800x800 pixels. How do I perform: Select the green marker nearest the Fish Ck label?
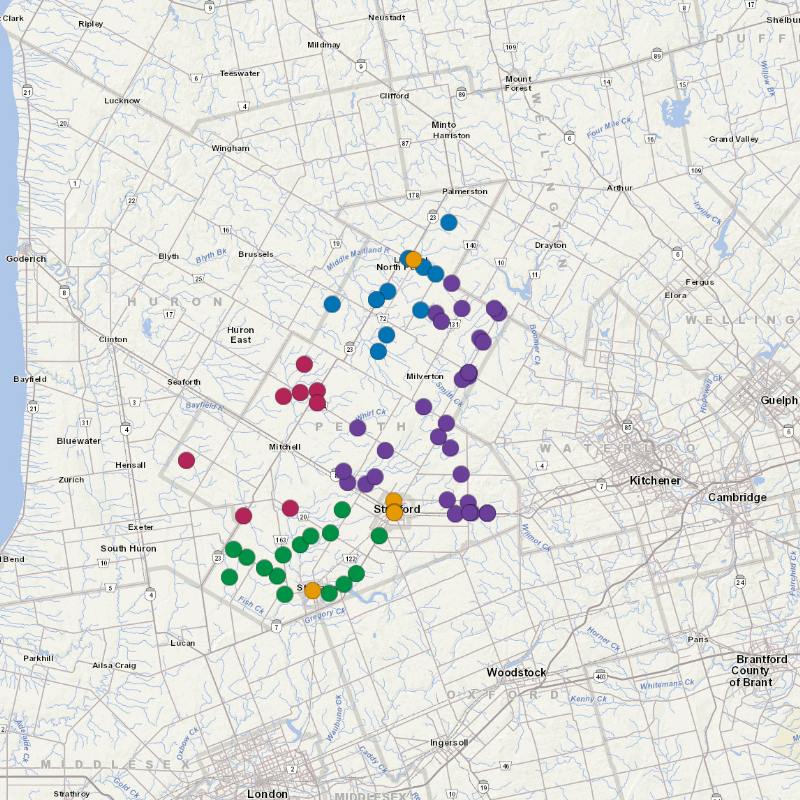[x=285, y=594]
